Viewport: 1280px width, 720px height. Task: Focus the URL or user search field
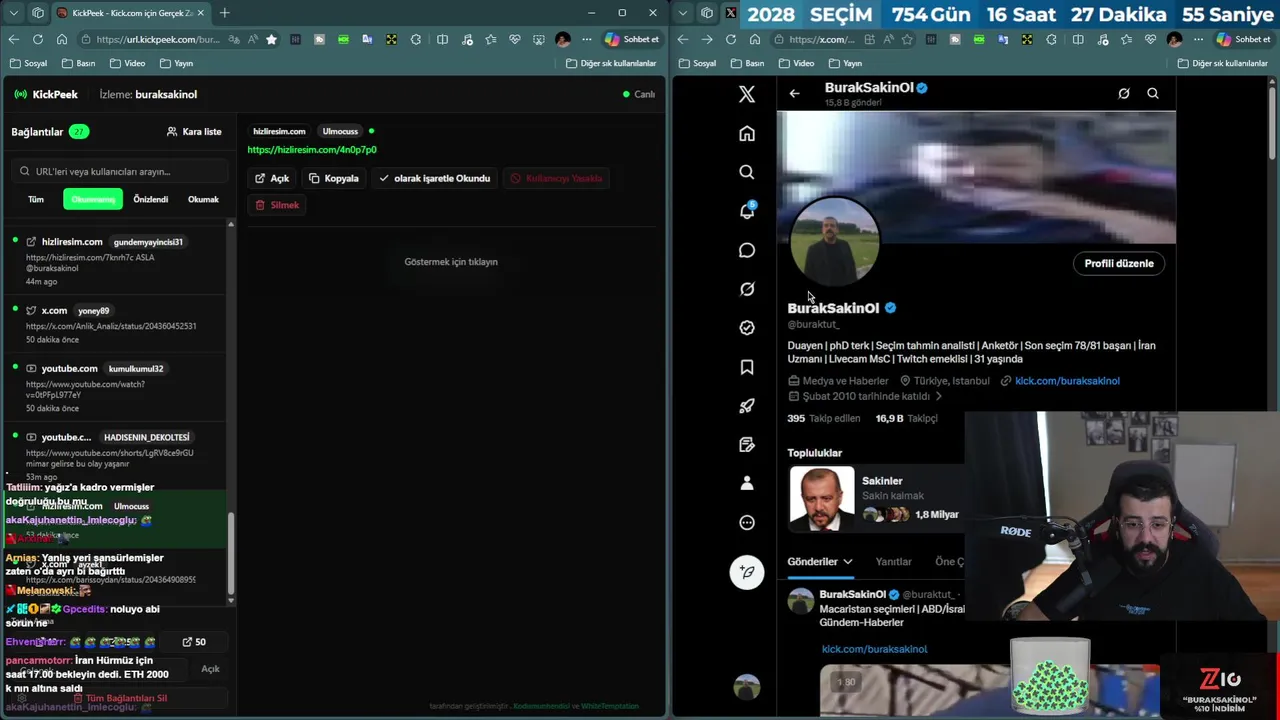(x=120, y=171)
